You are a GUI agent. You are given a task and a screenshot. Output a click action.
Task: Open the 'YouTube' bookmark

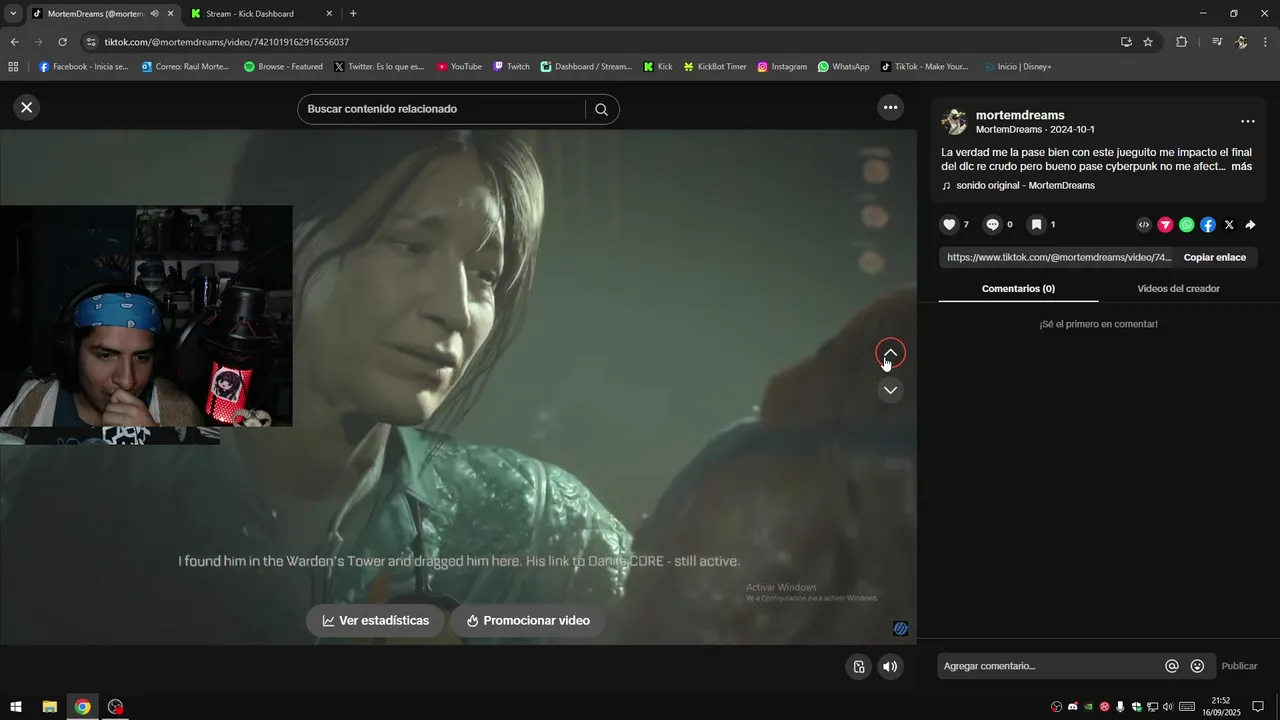point(459,67)
